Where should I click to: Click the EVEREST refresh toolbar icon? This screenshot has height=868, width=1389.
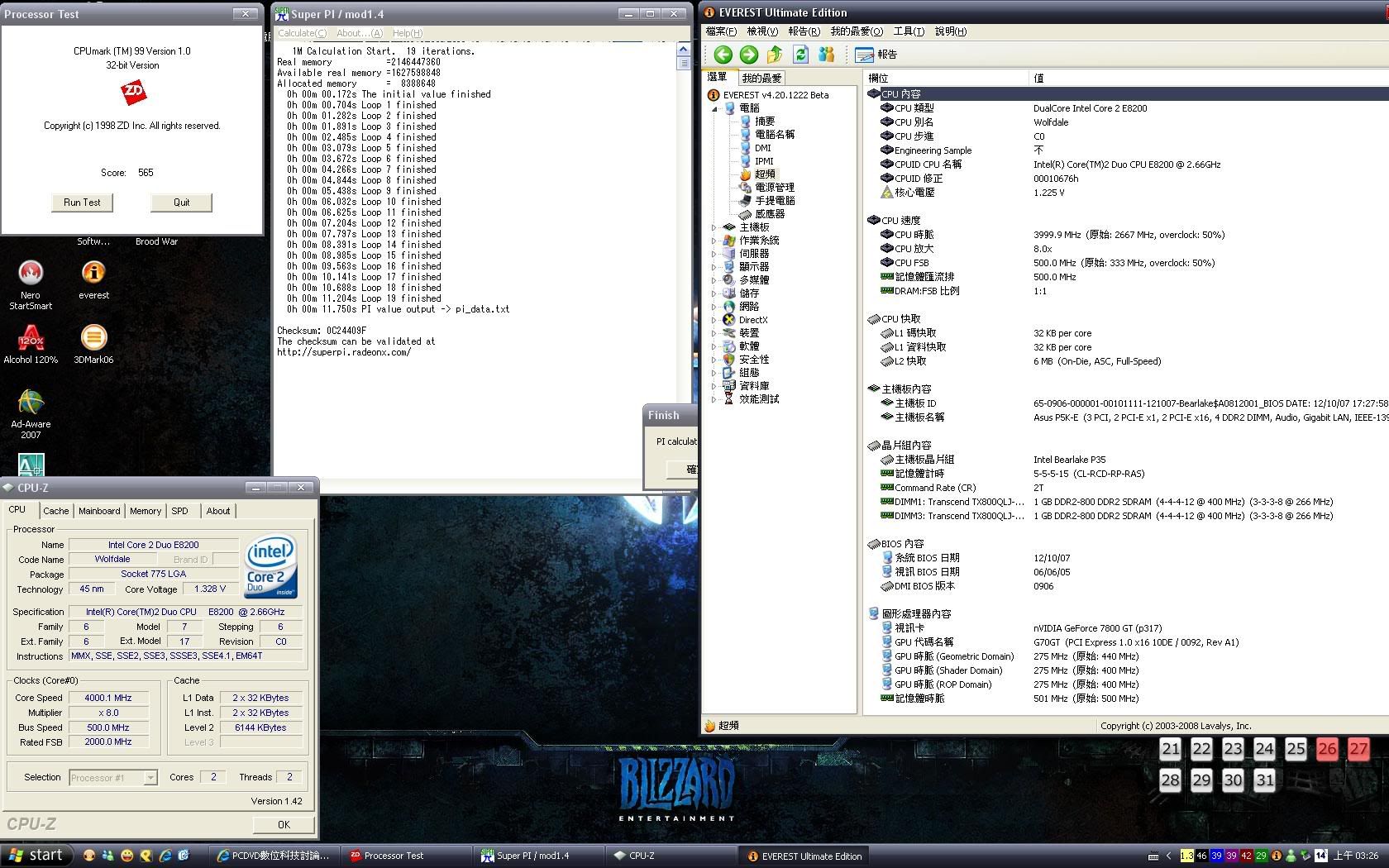click(x=800, y=55)
